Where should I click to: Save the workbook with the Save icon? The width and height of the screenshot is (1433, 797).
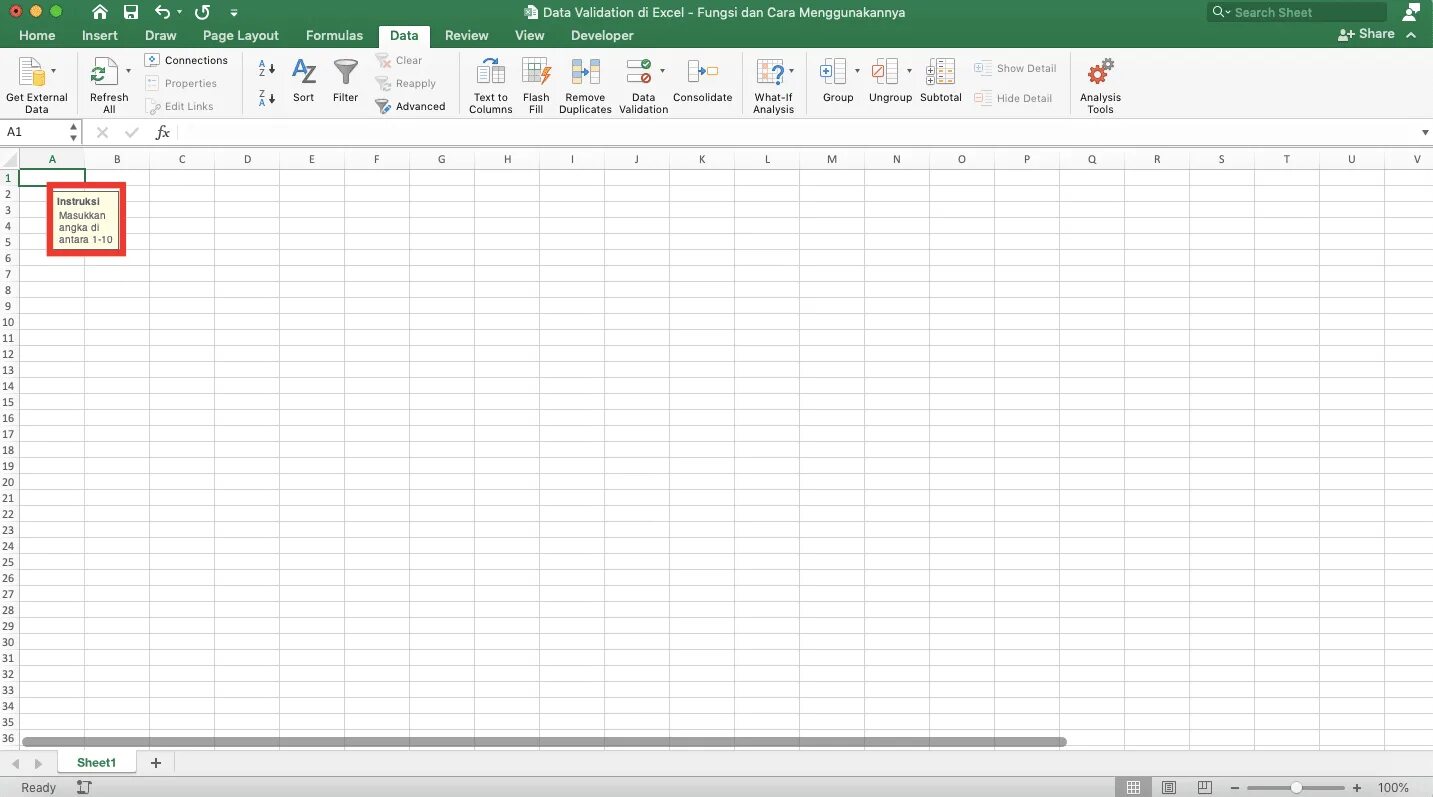click(131, 12)
